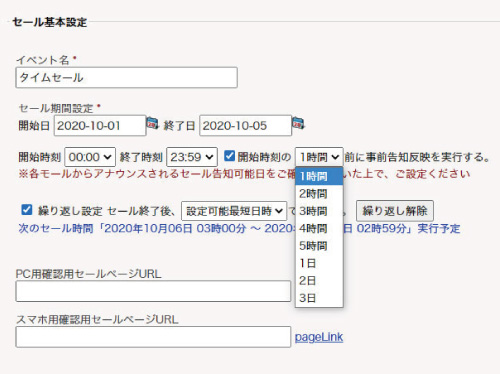Toggle the 繰り返し設定 checkbox
This screenshot has height=374, width=500.
[26, 210]
